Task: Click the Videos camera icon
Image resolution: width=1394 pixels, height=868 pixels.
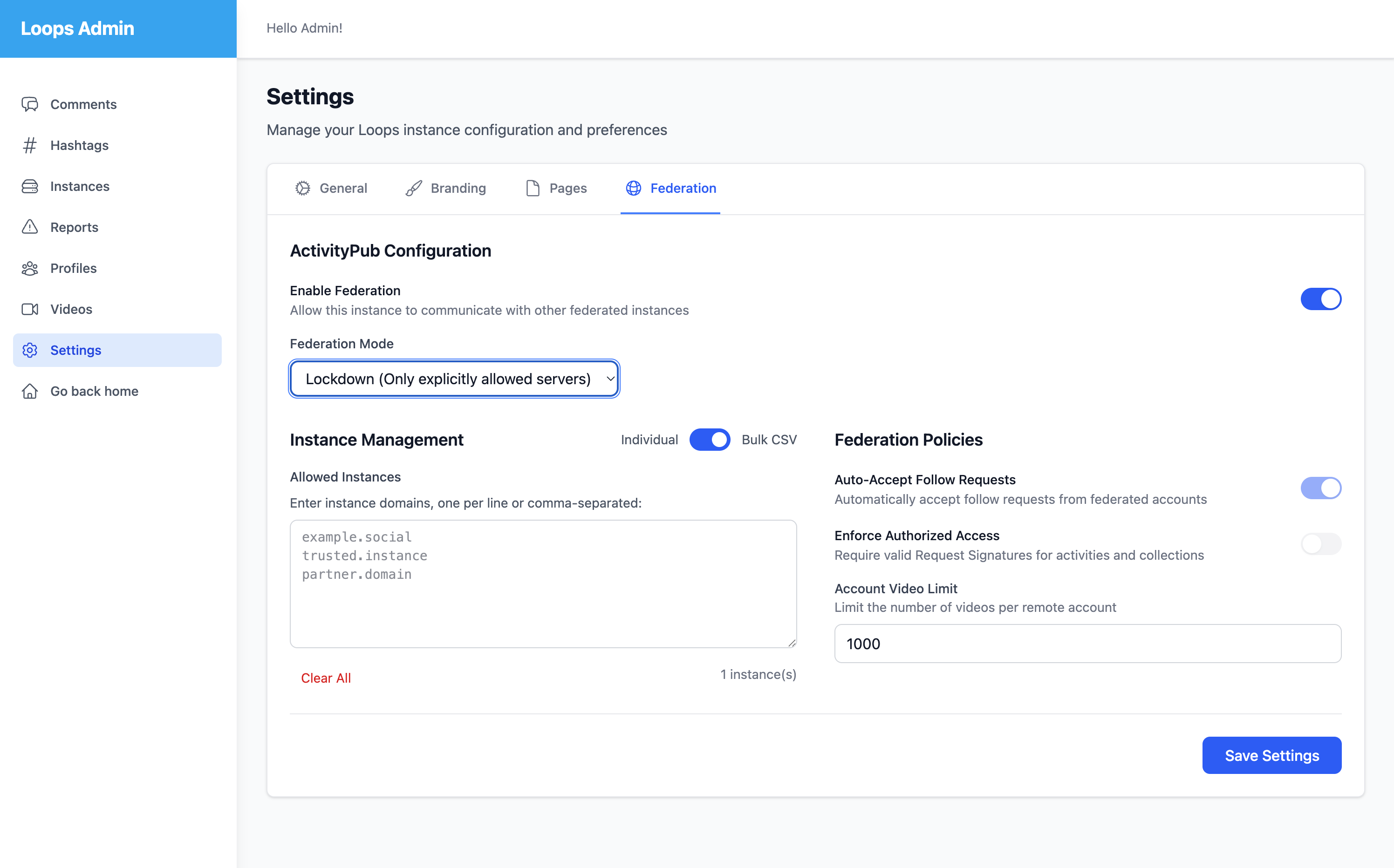Action: coord(30,309)
